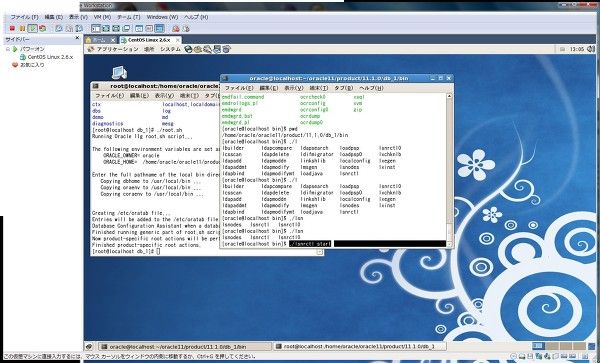The height and width of the screenshot is (363, 600).
Task: Click the red capture toolbar icon
Action: click(x=176, y=28)
